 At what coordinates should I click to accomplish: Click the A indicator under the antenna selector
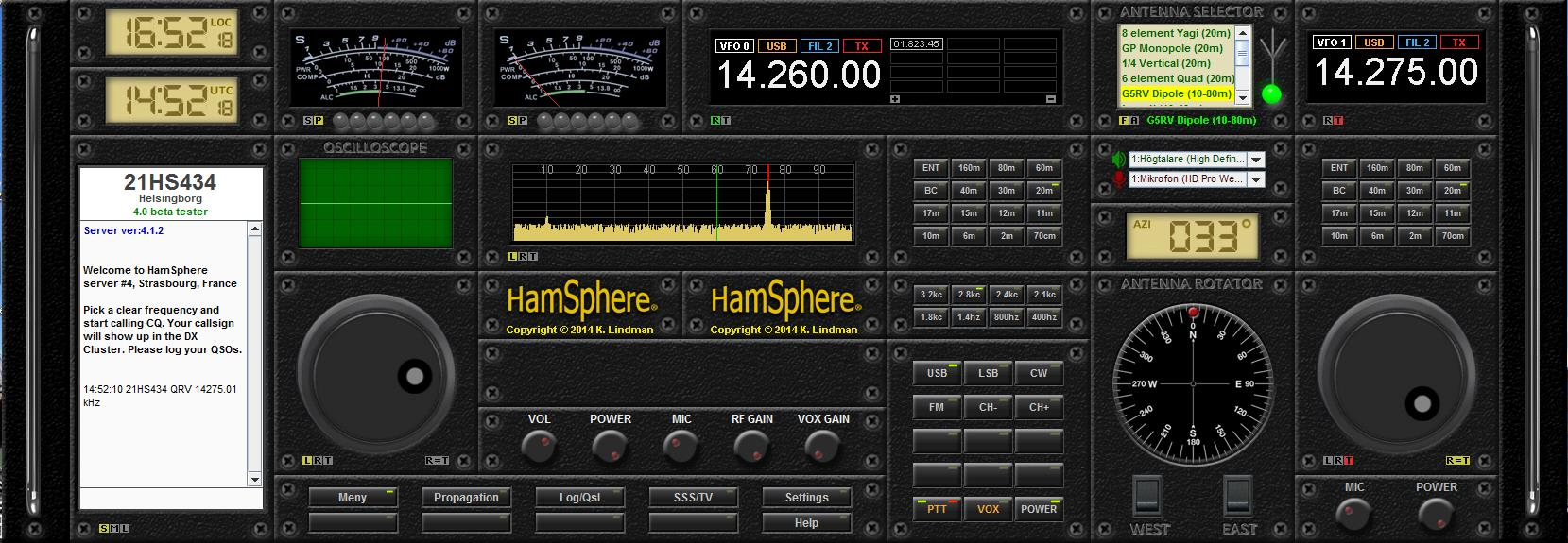click(1133, 121)
